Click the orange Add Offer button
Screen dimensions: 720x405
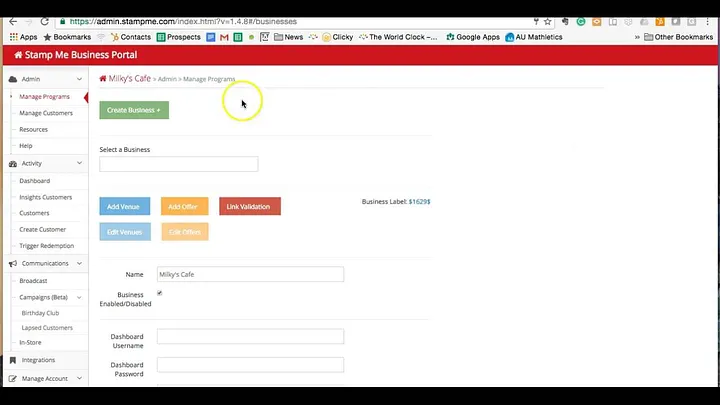(184, 206)
